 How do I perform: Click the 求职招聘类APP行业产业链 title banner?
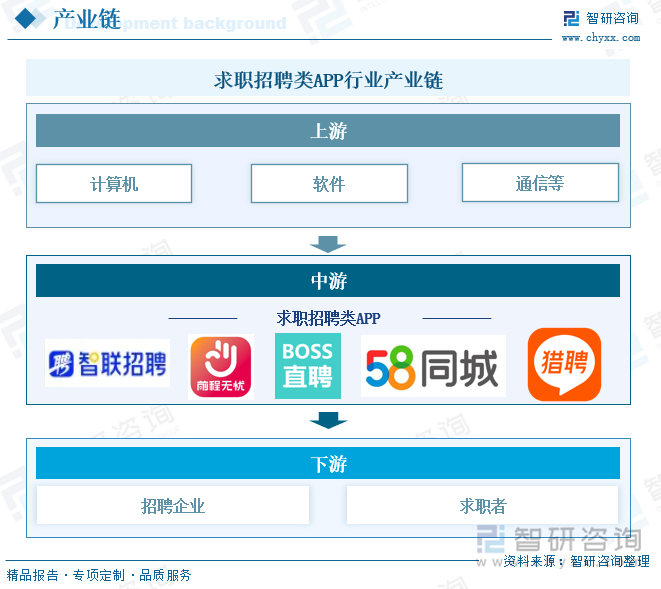[x=328, y=78]
